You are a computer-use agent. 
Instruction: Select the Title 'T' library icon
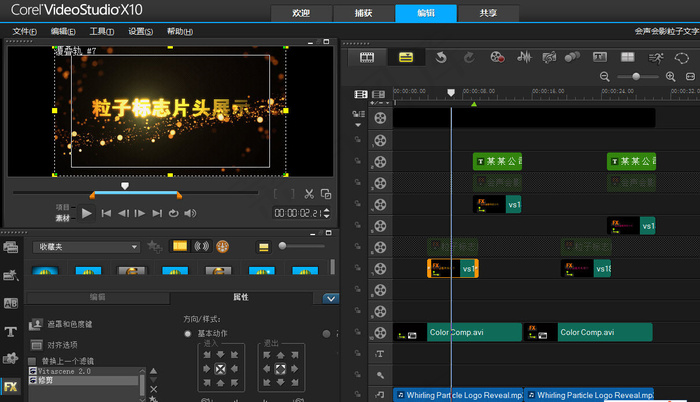pos(11,331)
